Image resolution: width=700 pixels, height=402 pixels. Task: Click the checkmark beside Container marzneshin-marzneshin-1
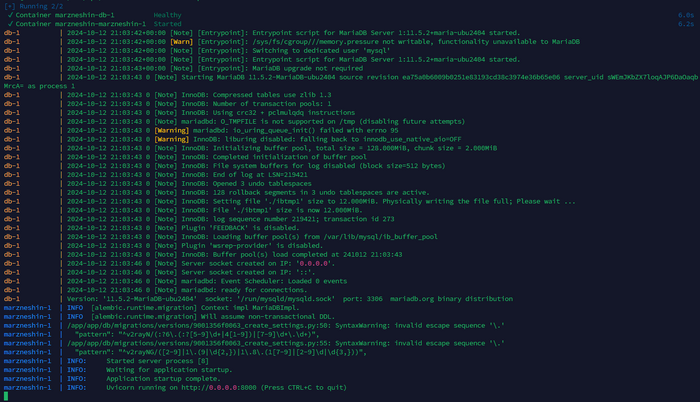9,23
